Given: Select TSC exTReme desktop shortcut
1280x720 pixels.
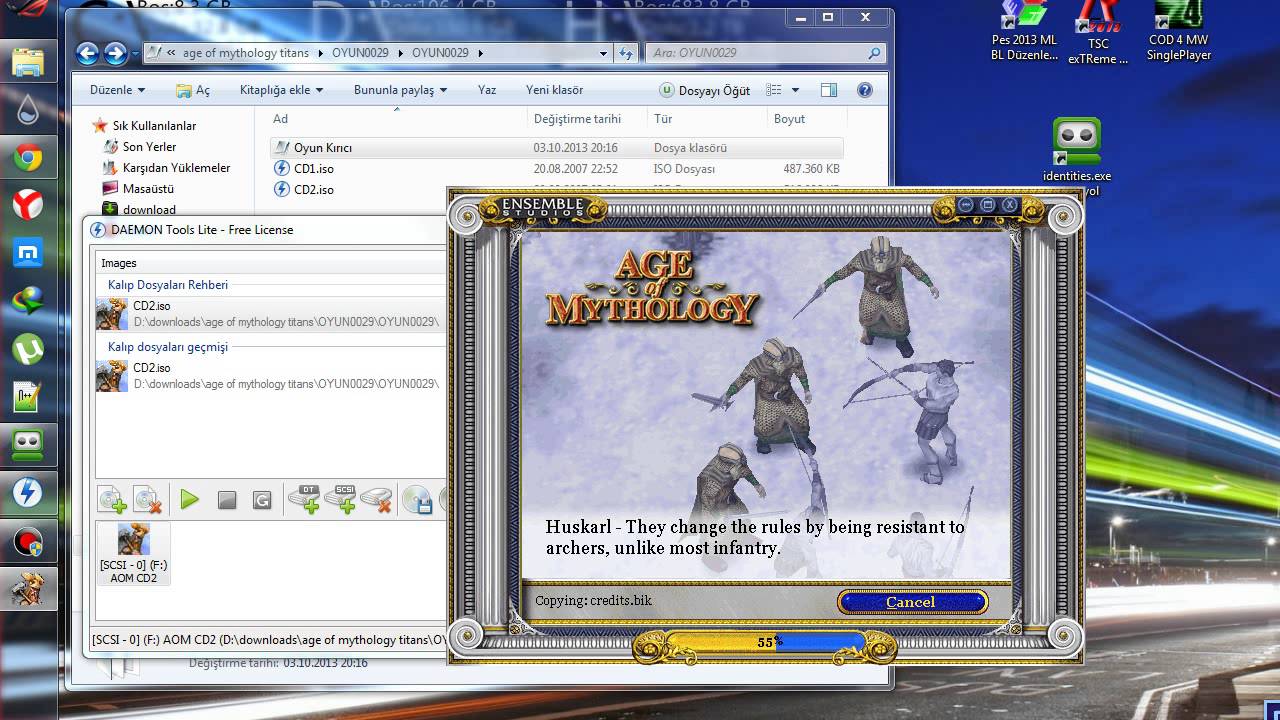Looking at the screenshot, I should click(x=1098, y=34).
